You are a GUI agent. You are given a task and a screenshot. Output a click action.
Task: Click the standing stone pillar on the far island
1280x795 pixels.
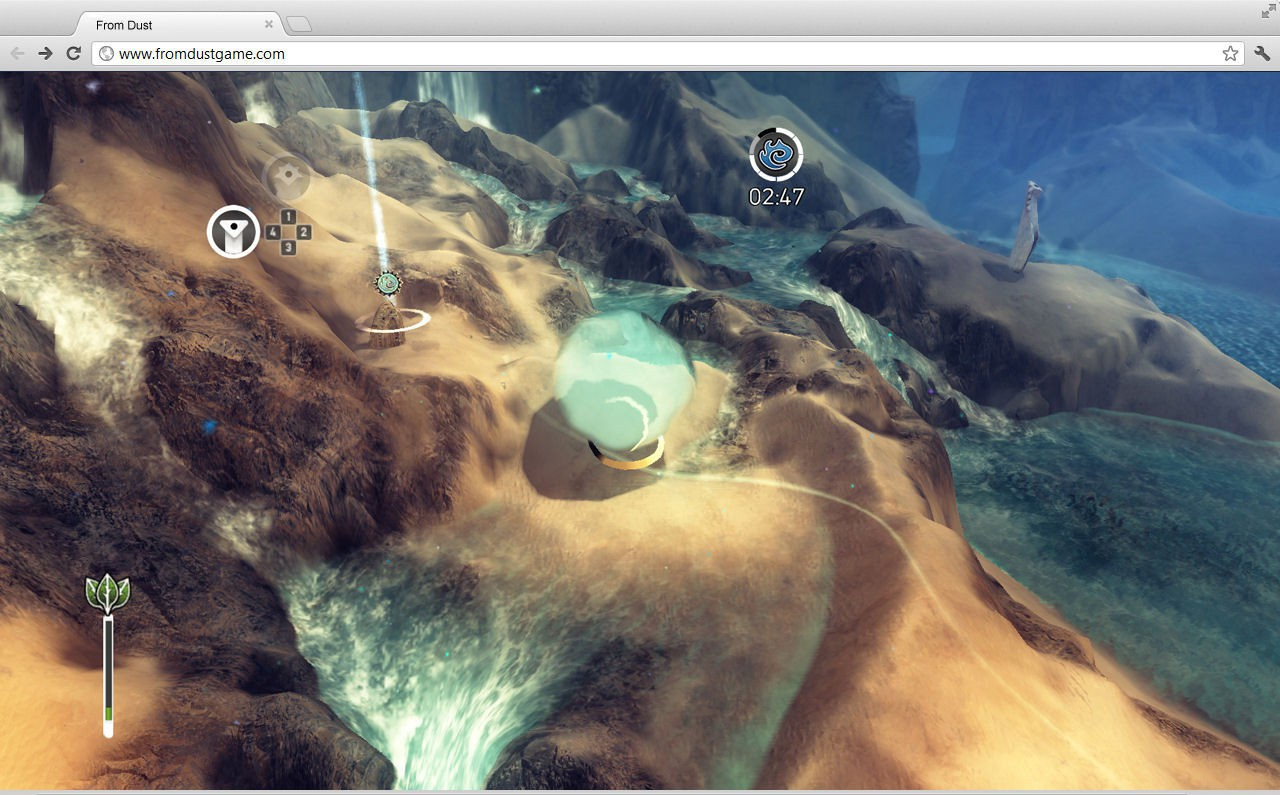[1026, 227]
